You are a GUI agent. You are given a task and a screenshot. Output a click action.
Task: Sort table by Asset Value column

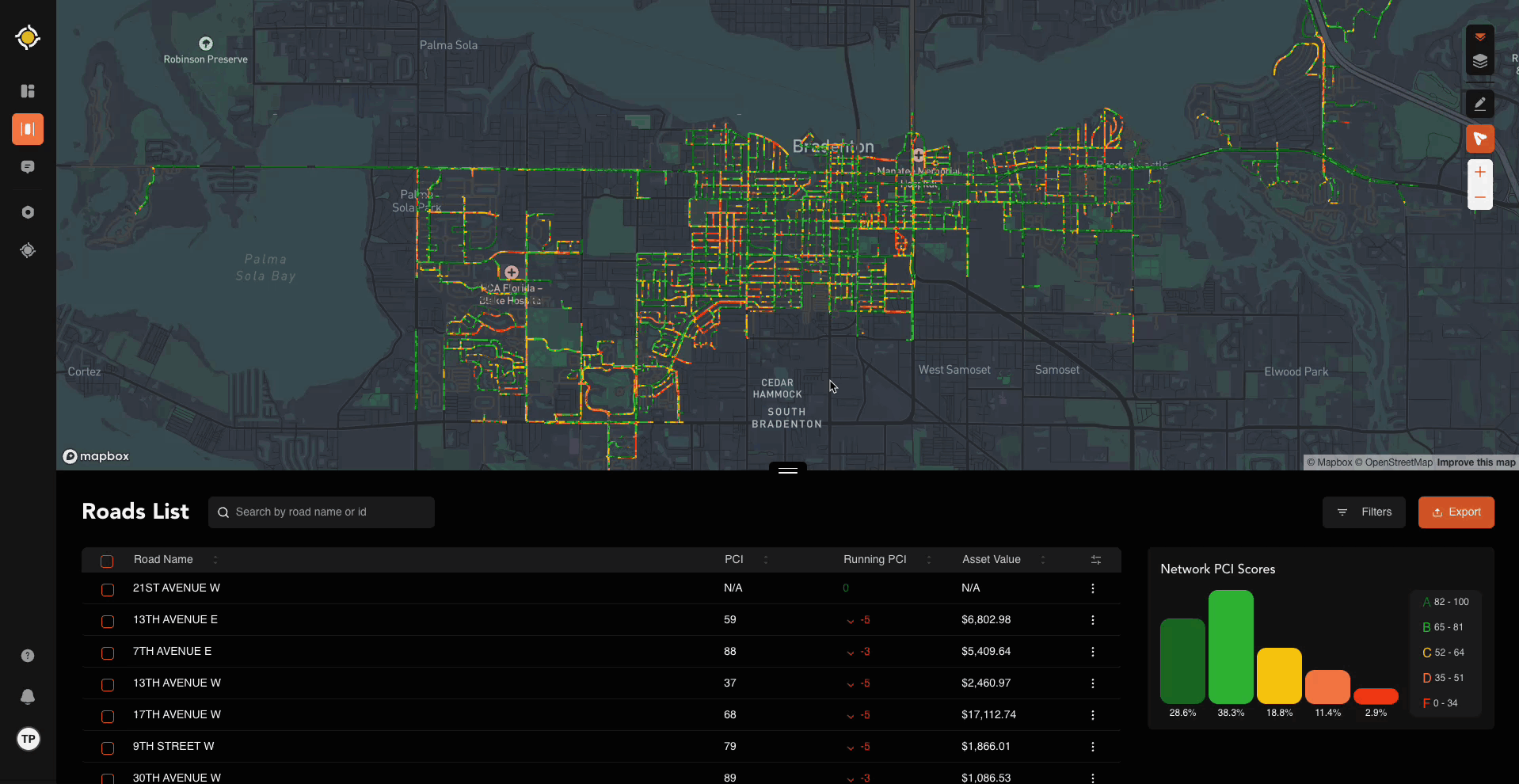(x=1042, y=560)
